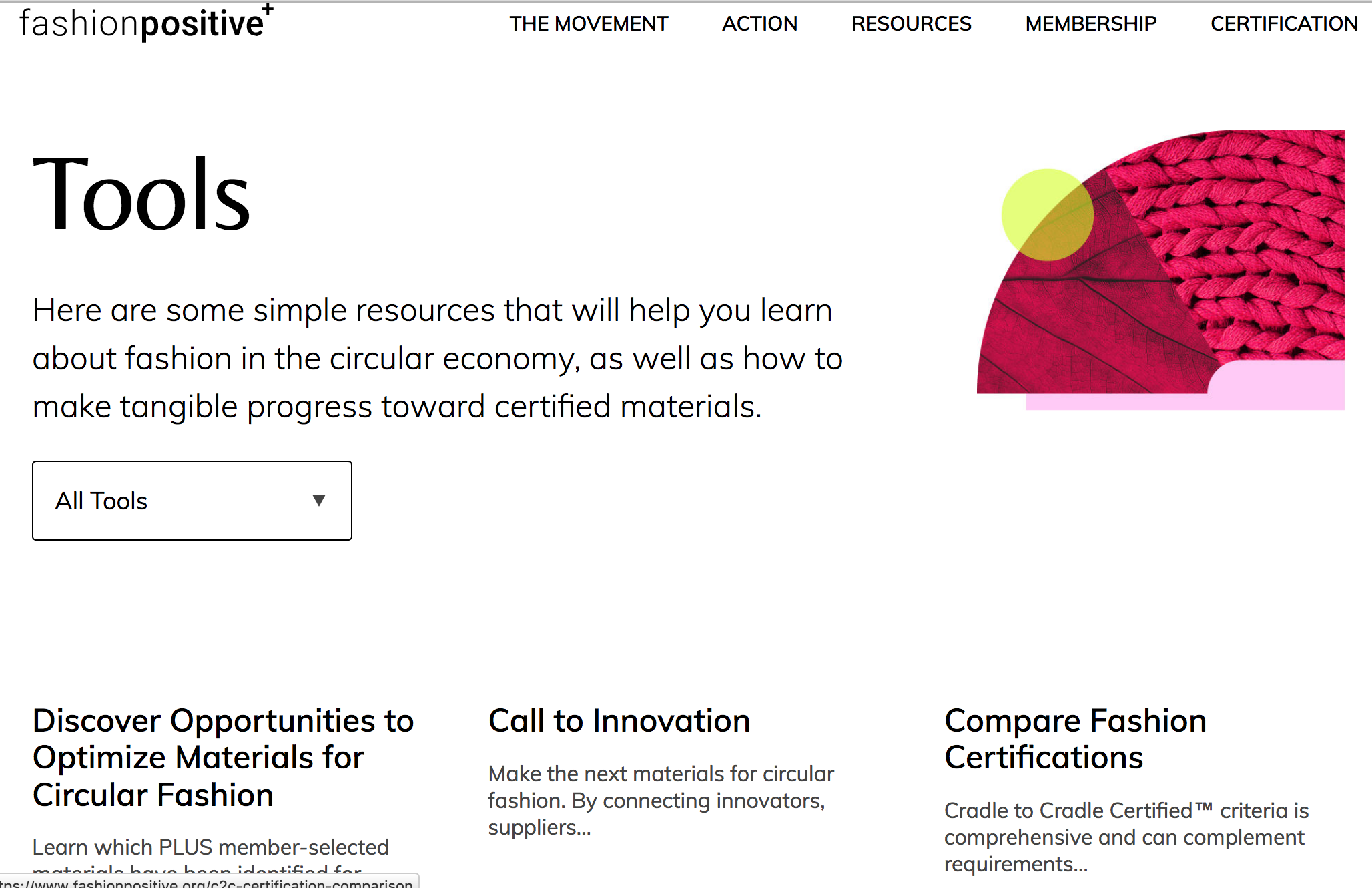Screen dimensions: 1372x888
Task: Open Discover Opportunities to Optimize Materials link
Action: [223, 758]
